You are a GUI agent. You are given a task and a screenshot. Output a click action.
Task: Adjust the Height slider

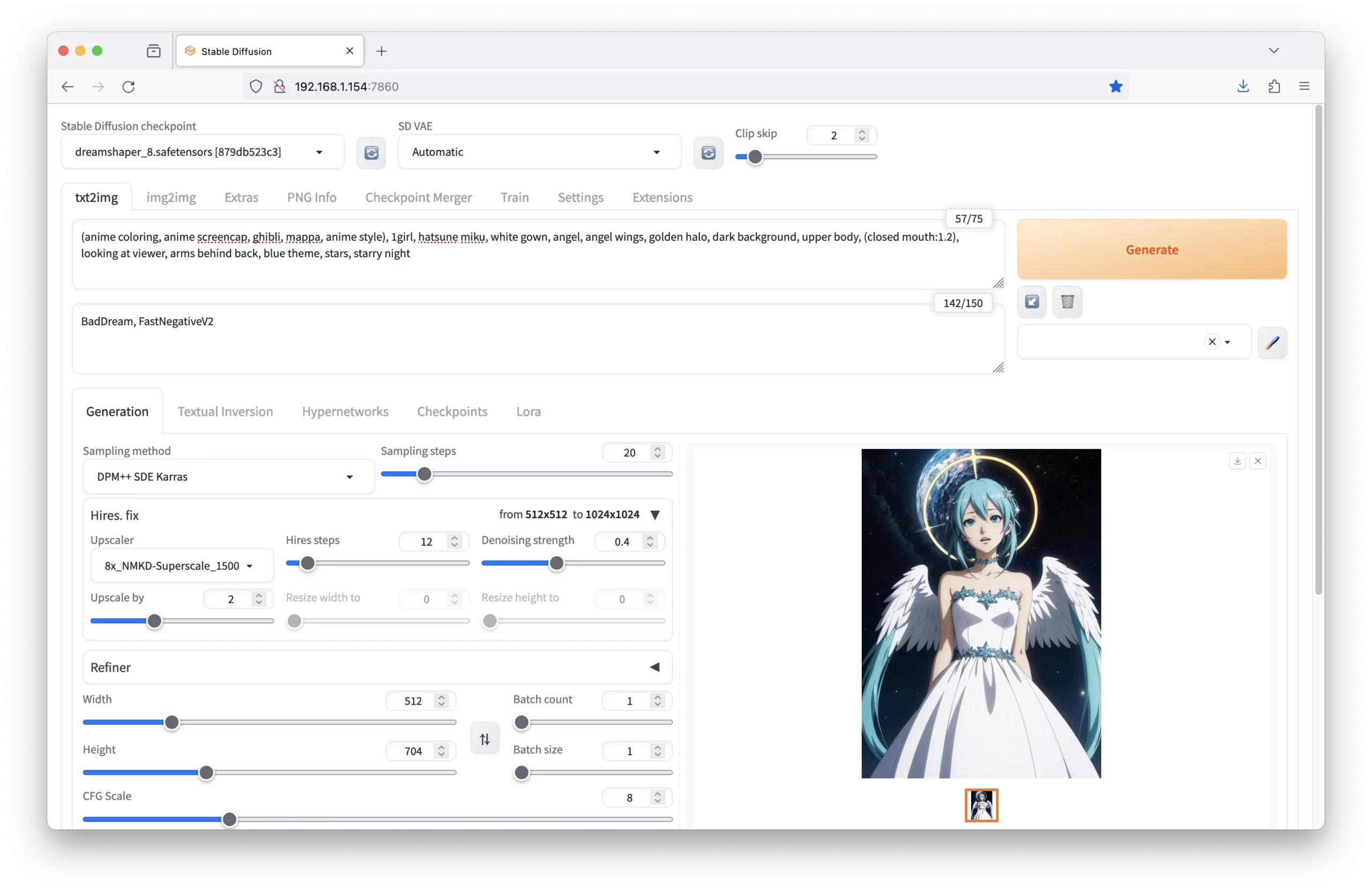(269, 772)
